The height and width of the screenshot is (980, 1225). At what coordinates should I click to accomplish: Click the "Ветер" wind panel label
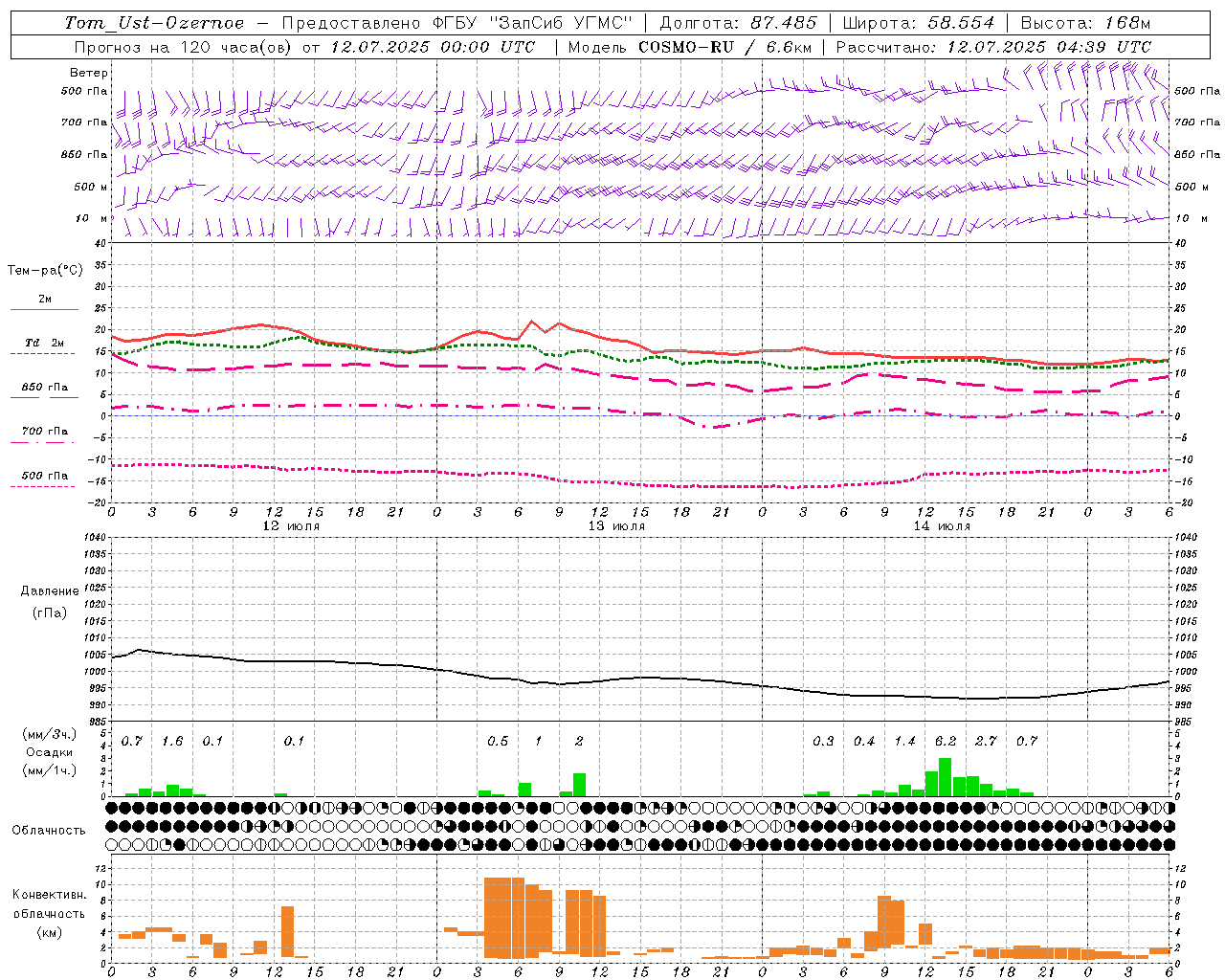[89, 73]
